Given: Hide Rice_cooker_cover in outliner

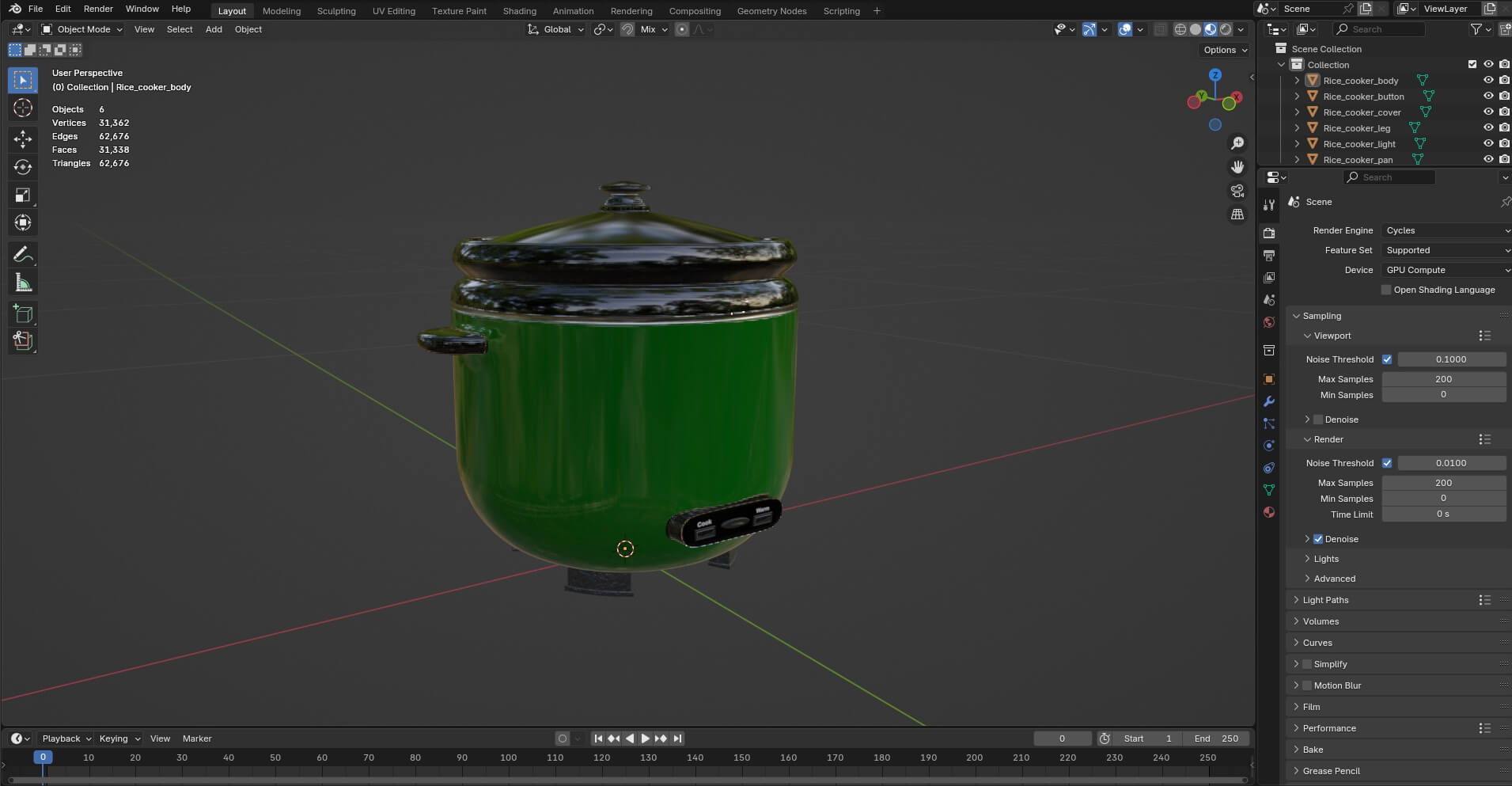Looking at the screenshot, I should tap(1487, 112).
